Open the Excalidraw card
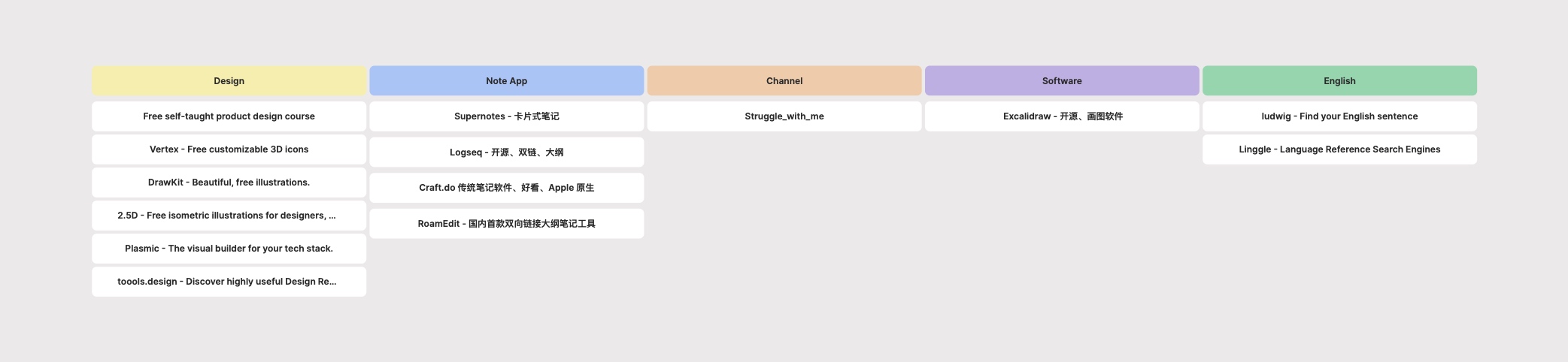Image resolution: width=1568 pixels, height=362 pixels. click(1061, 116)
